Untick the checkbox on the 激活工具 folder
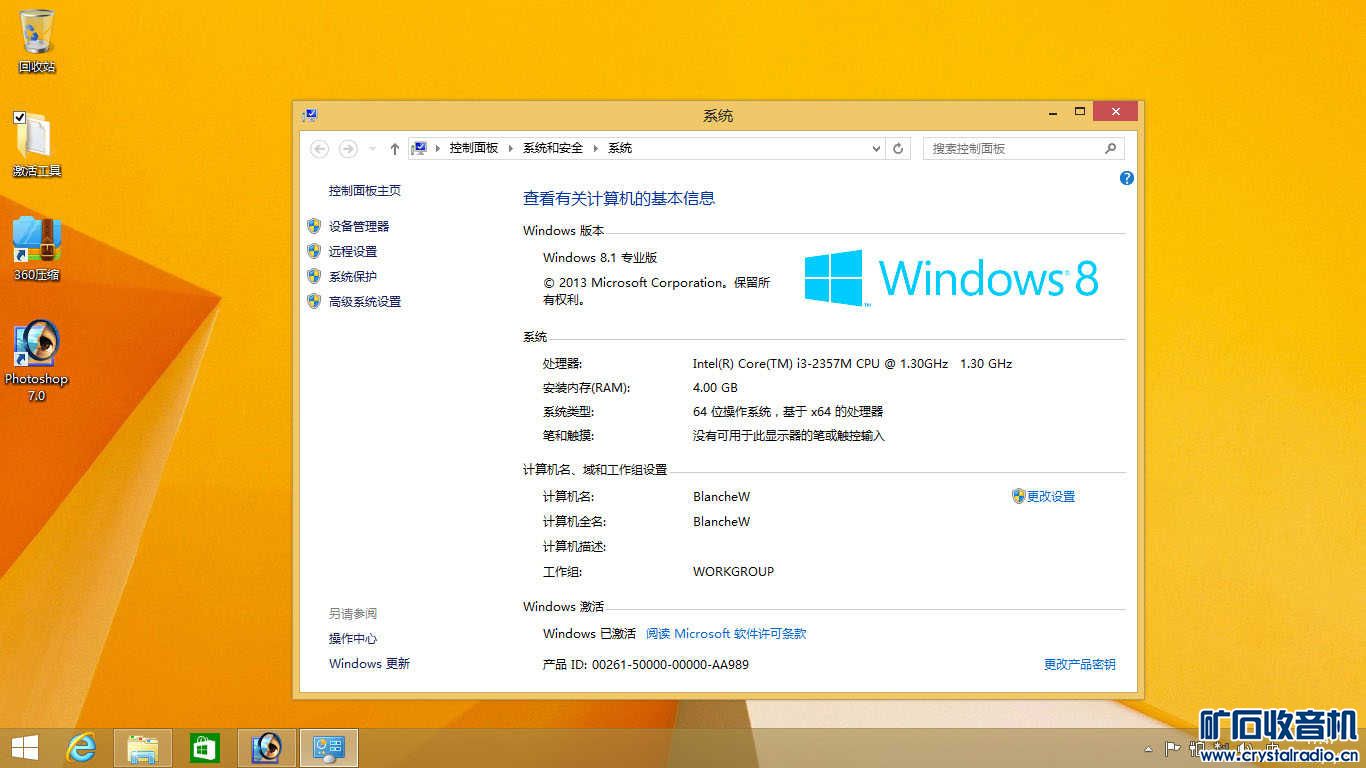 tap(20, 118)
